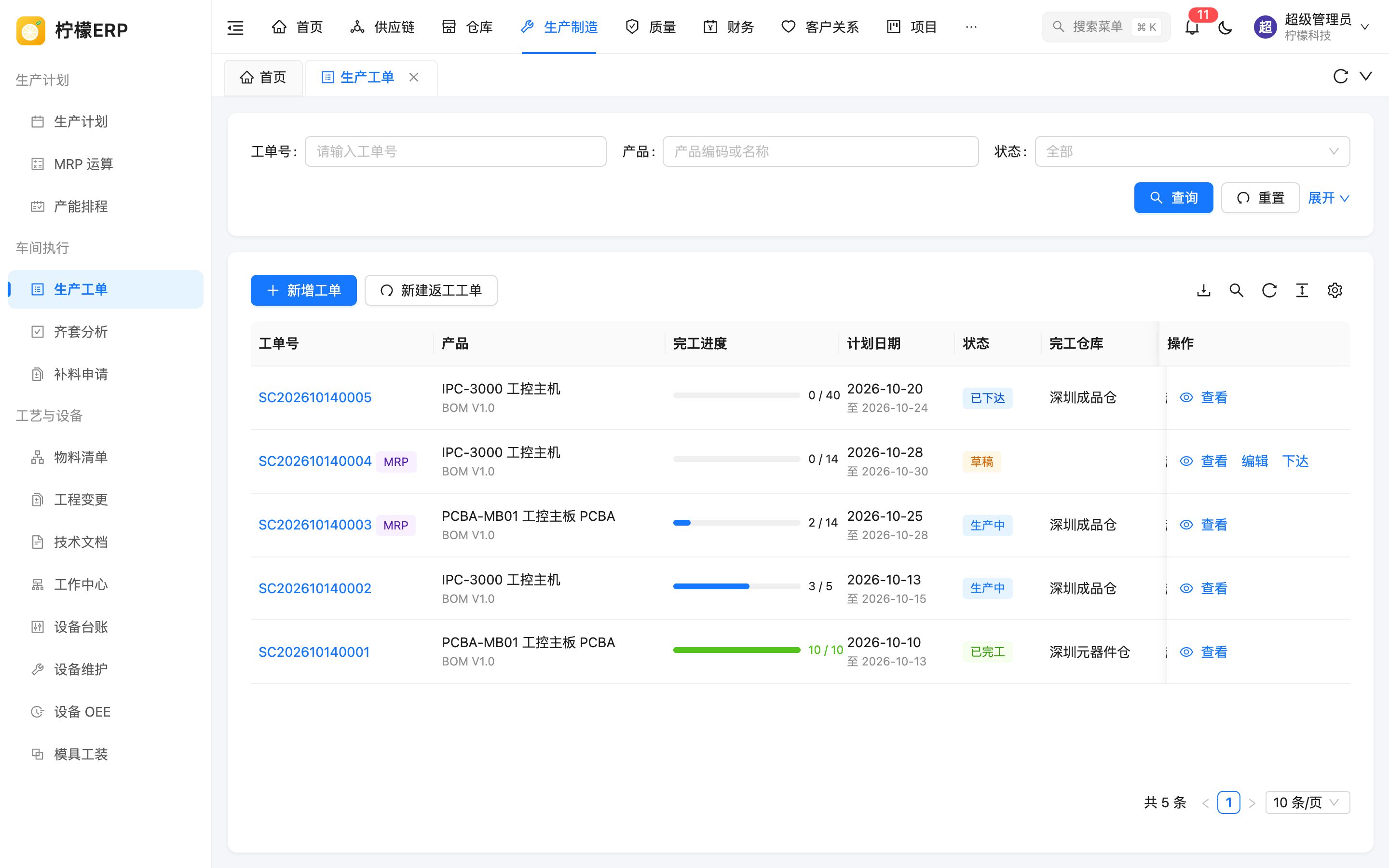Open 物料清单 in the sidebar

pos(106,457)
